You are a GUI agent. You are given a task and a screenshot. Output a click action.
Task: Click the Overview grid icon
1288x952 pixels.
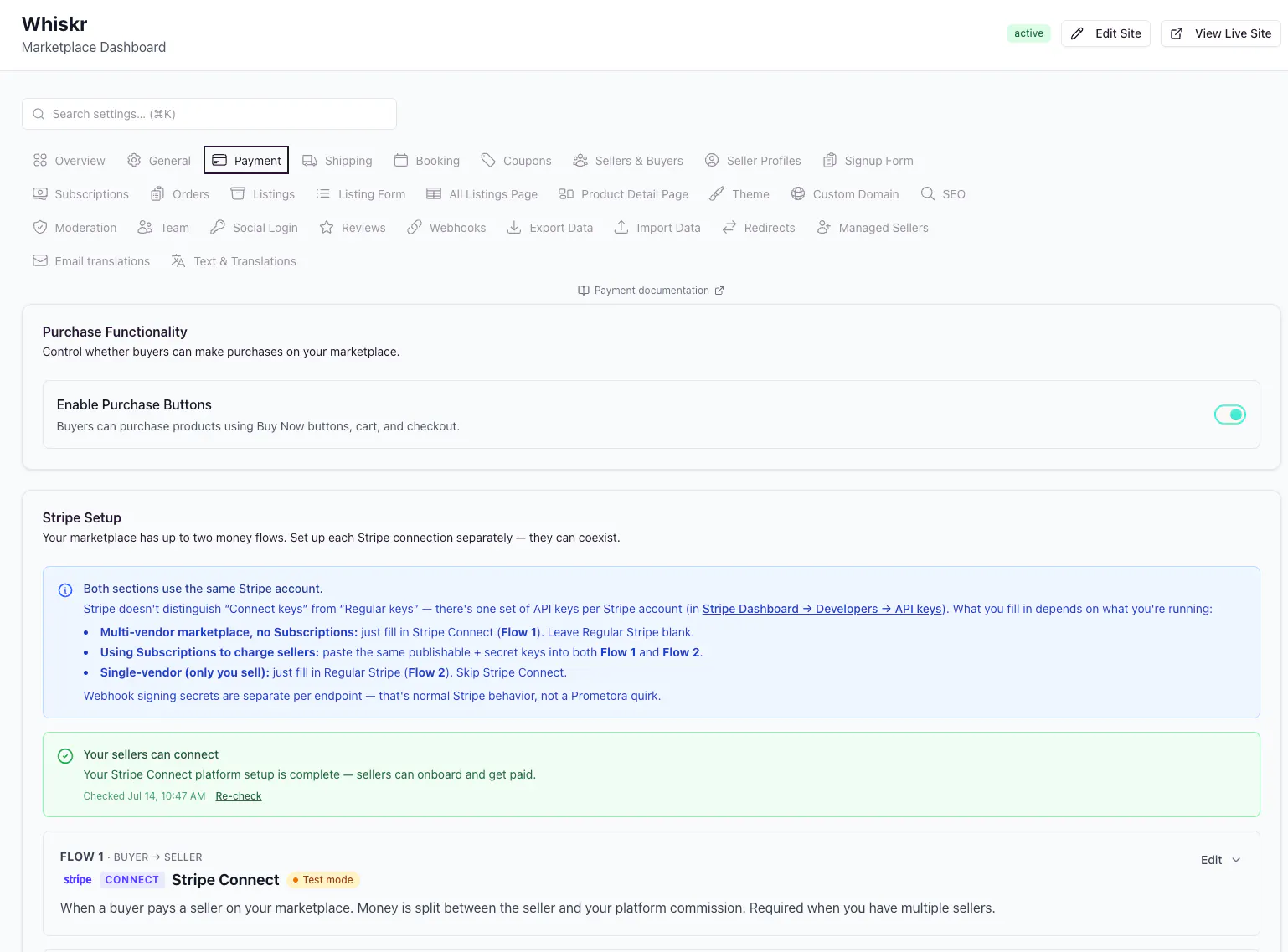40,160
